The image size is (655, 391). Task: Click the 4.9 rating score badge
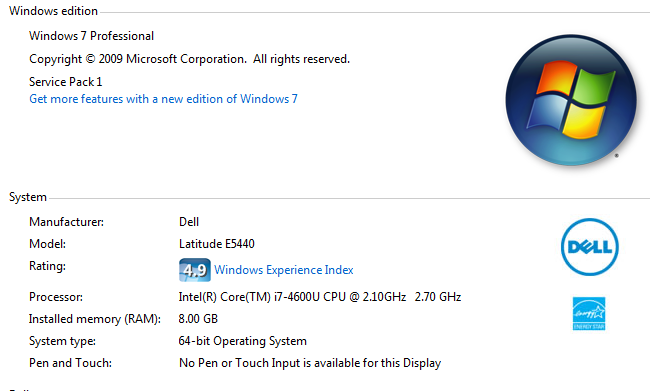[195, 270]
